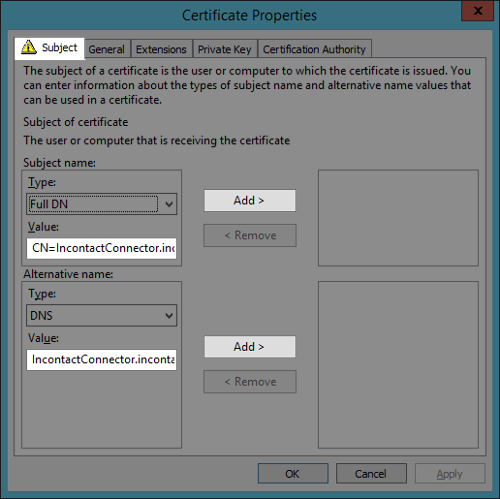Screen dimensions: 500x499
Task: Select the Subject tab
Action: (49, 48)
